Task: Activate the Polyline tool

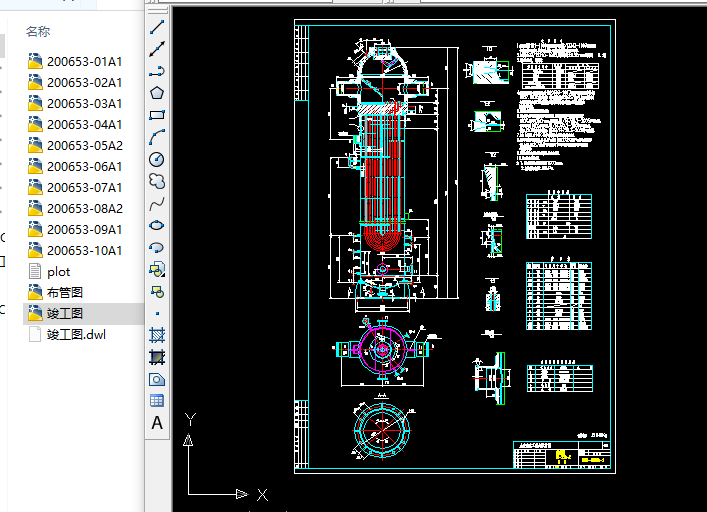Action: pos(157,71)
